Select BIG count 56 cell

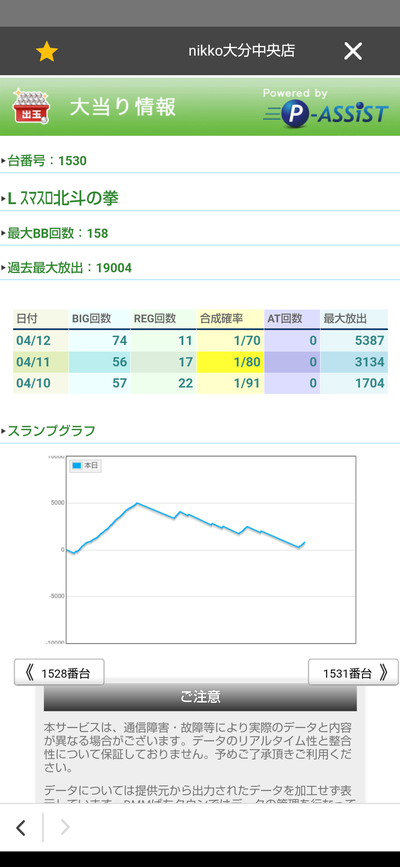point(99,362)
